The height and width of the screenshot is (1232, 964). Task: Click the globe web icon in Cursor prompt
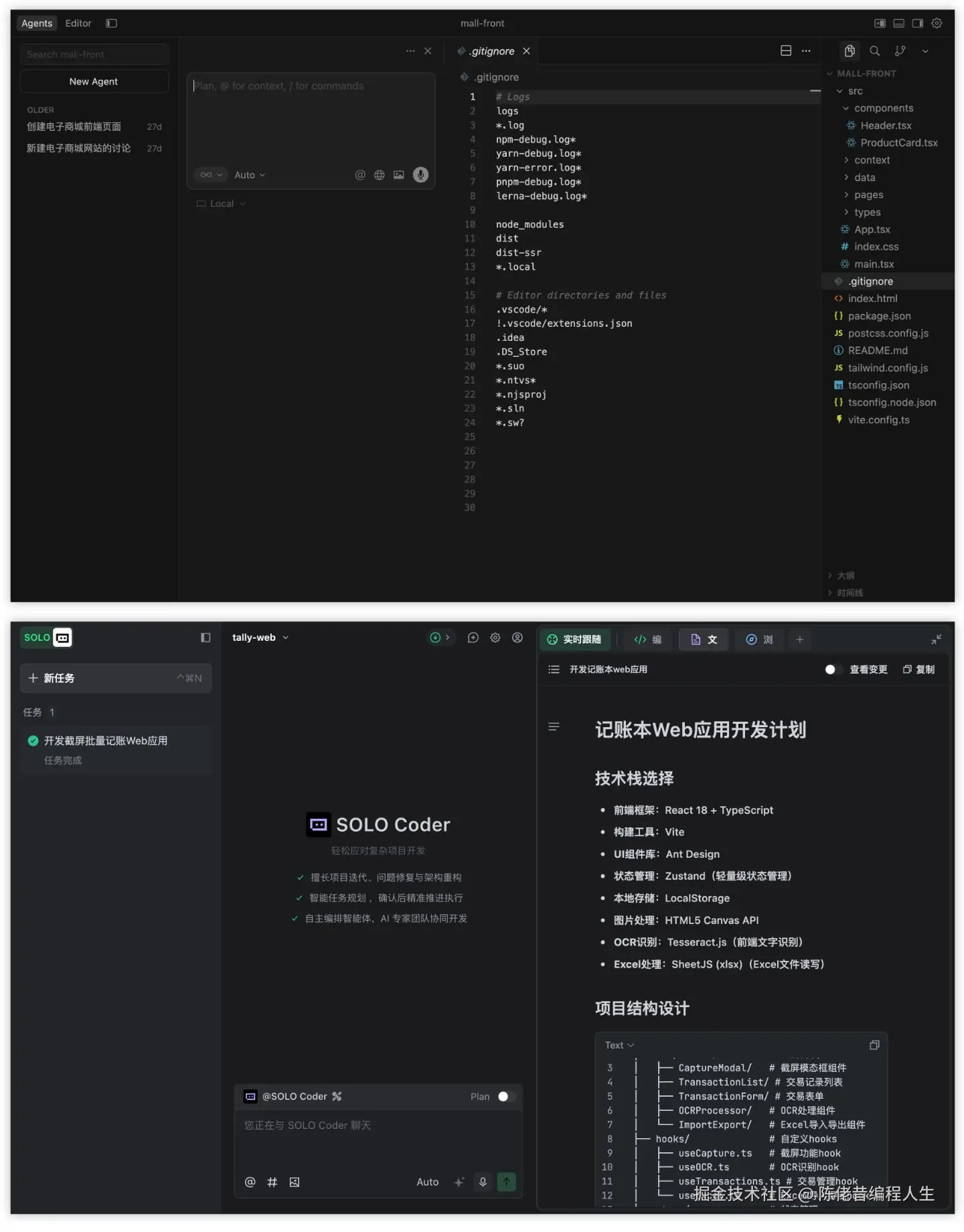pyautogui.click(x=380, y=175)
